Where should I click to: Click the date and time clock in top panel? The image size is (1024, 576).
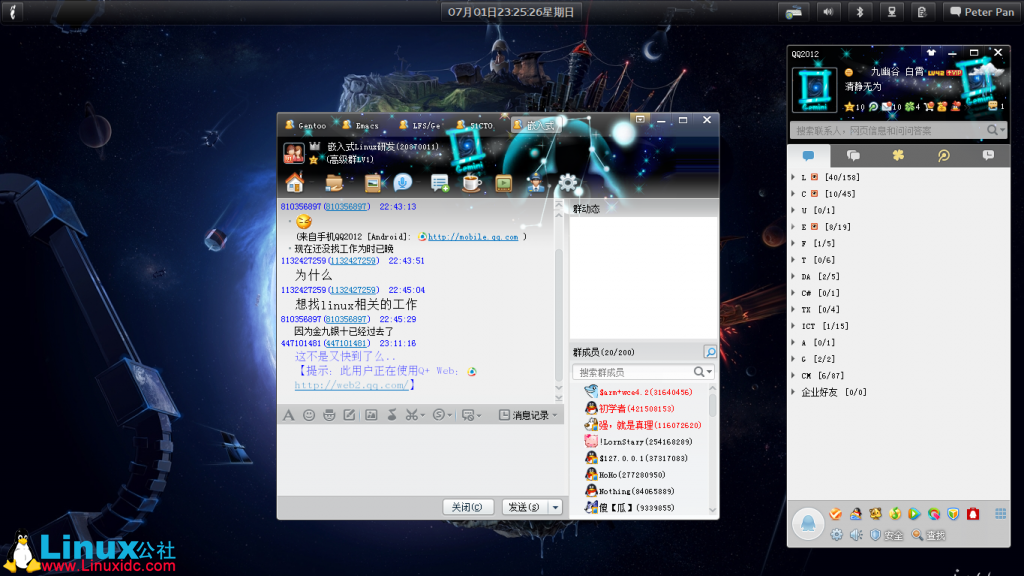511,12
